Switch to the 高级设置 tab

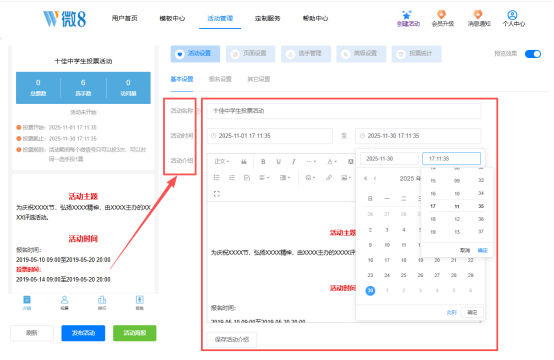(361, 54)
